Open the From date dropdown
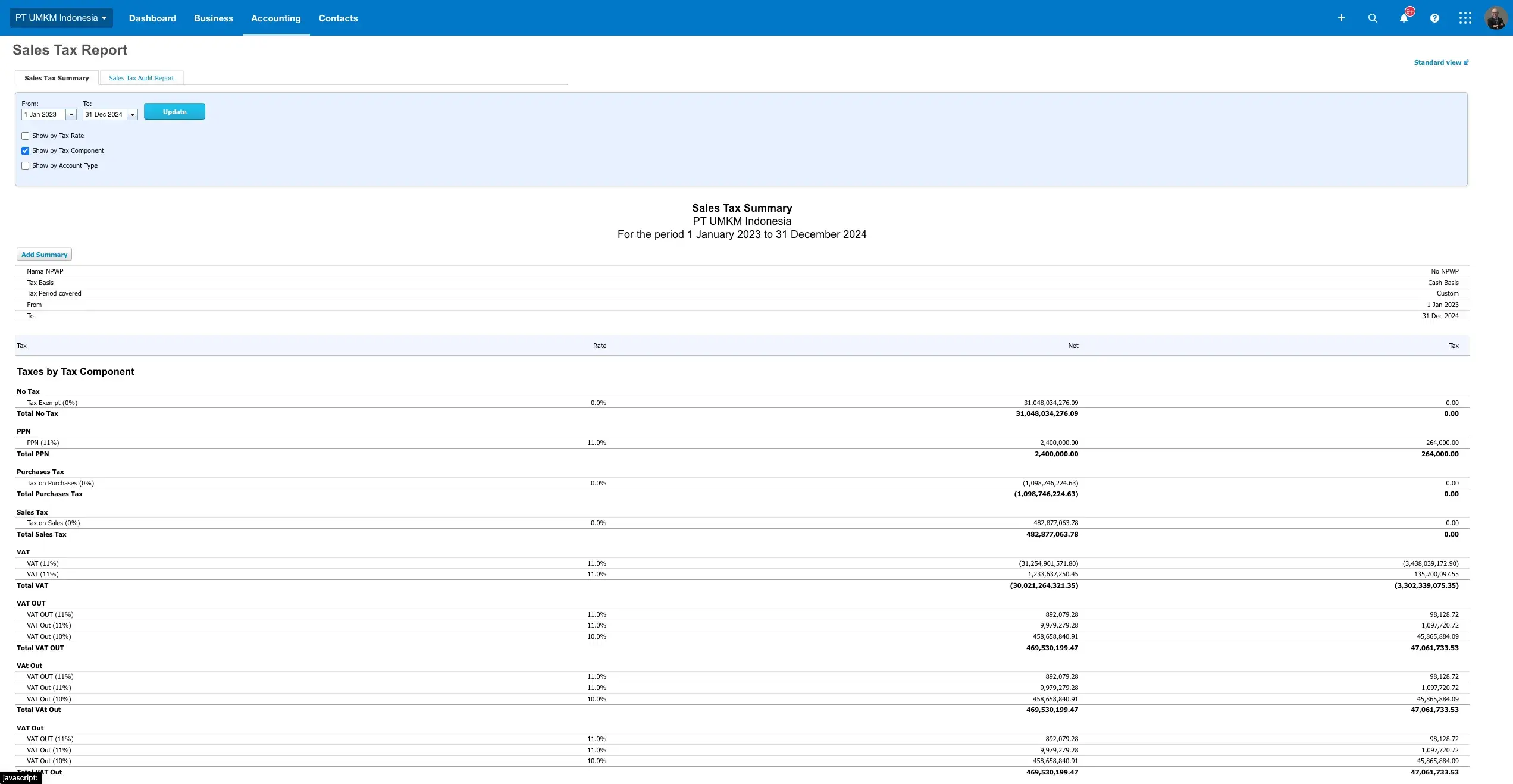The width and height of the screenshot is (1513, 784). pos(71,114)
